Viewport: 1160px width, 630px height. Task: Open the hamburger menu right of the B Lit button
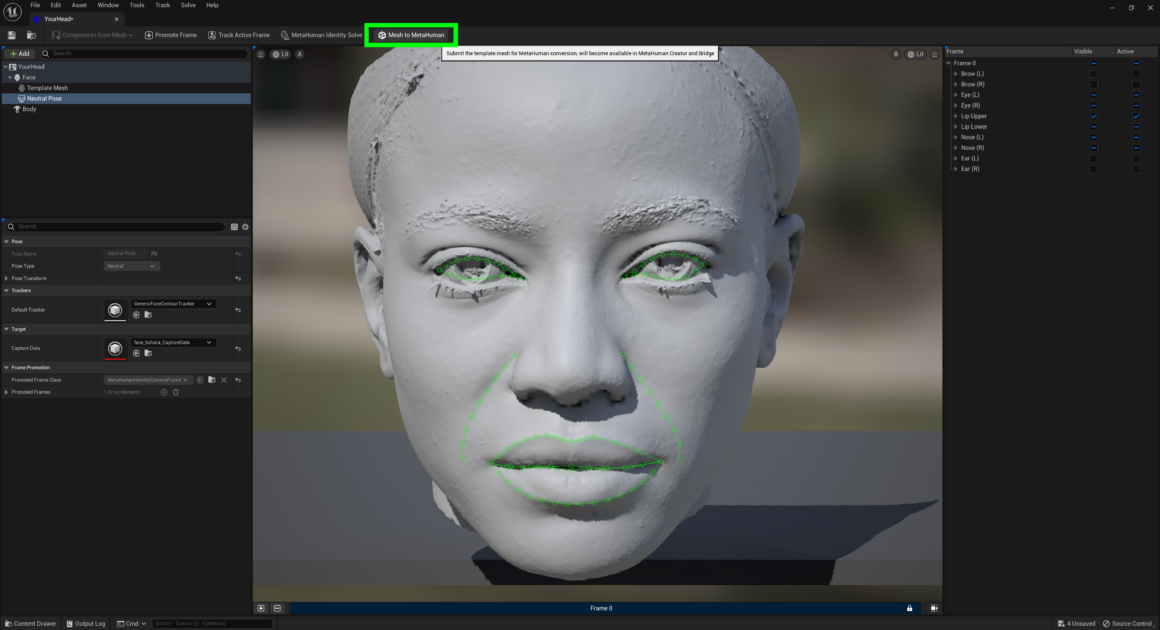[x=934, y=54]
